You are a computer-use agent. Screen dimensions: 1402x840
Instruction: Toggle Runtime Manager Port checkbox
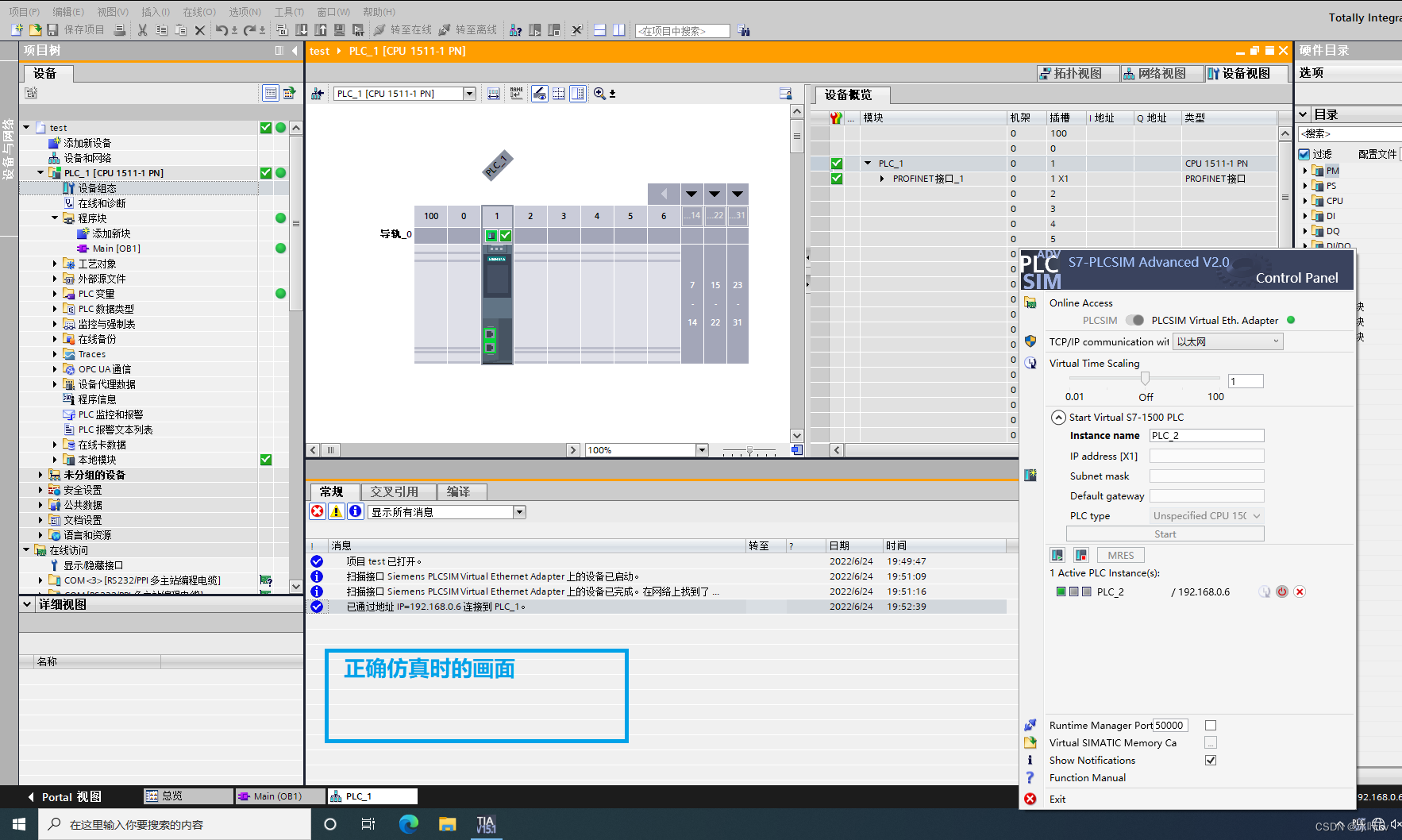pos(1211,726)
